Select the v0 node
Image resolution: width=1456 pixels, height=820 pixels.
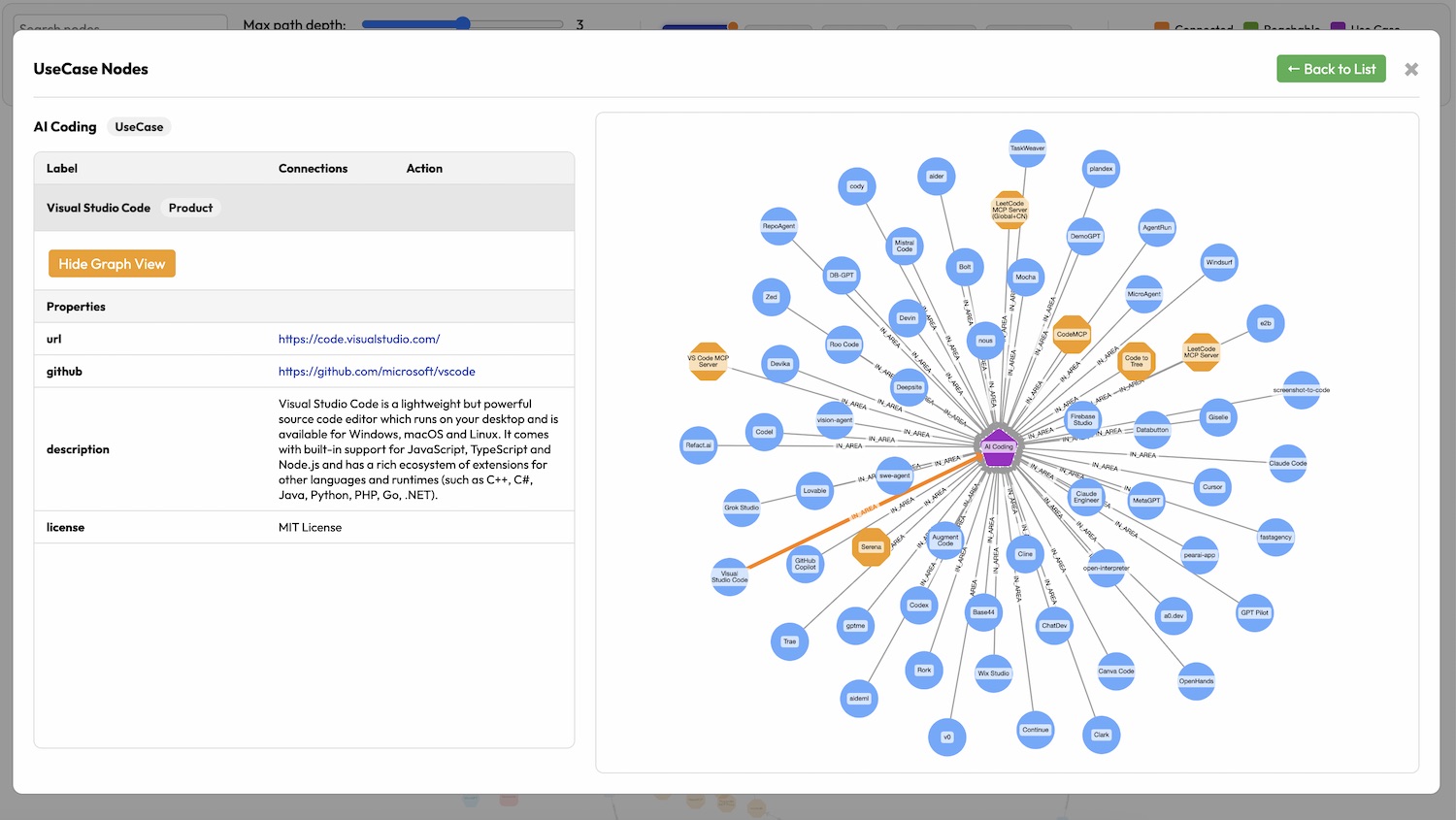(947, 738)
